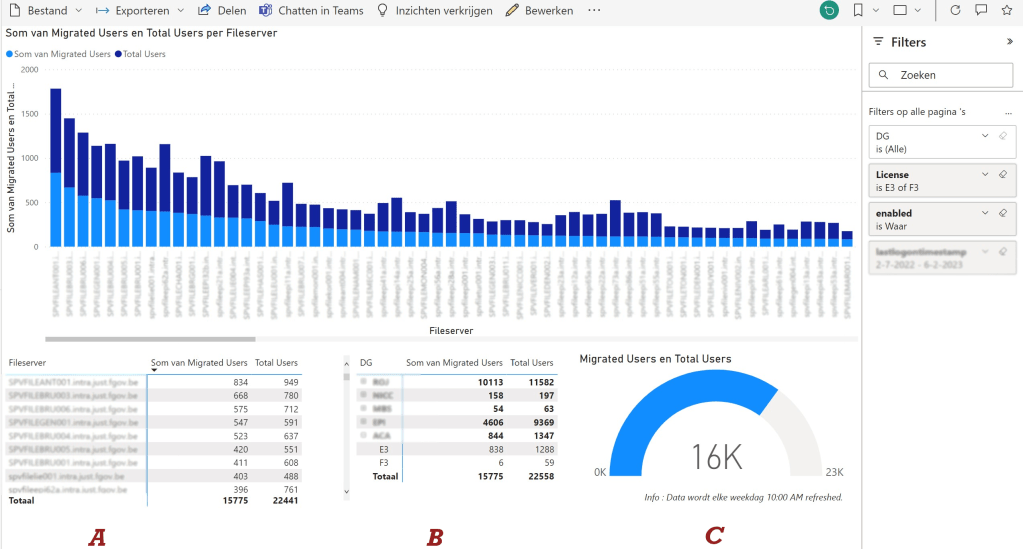Click the comment speech-bubble icon
This screenshot has width=1023, height=549.
[x=981, y=10]
